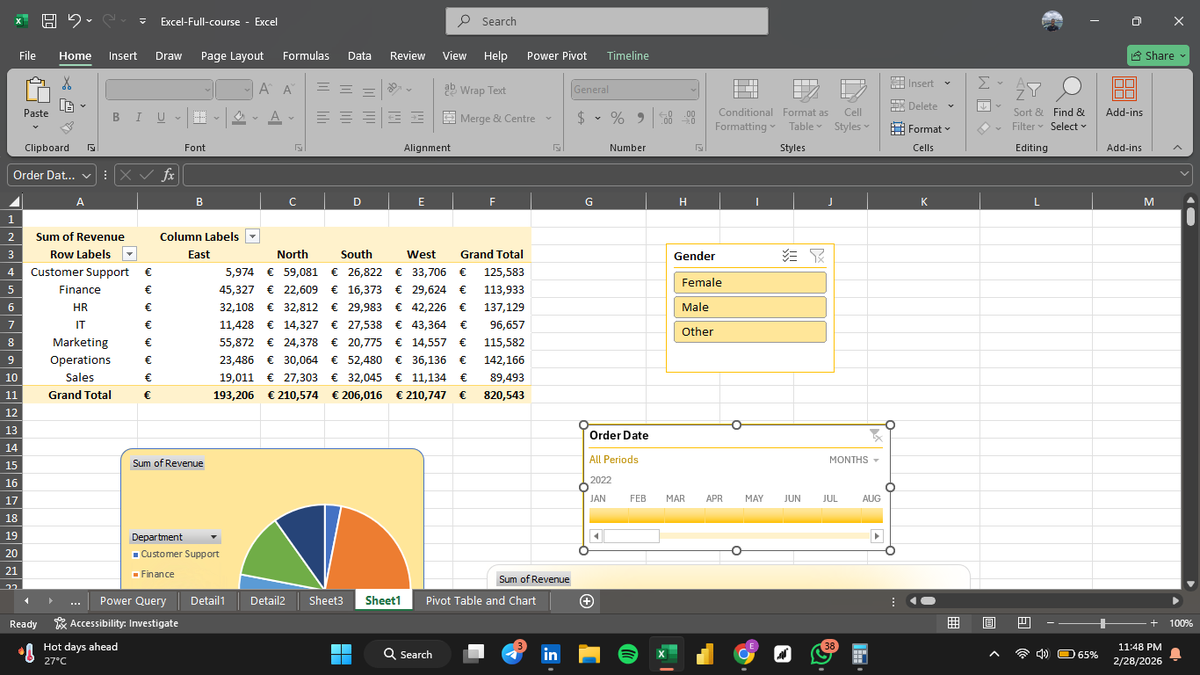
Task: Click the Format Painter brush icon
Action: click(68, 127)
